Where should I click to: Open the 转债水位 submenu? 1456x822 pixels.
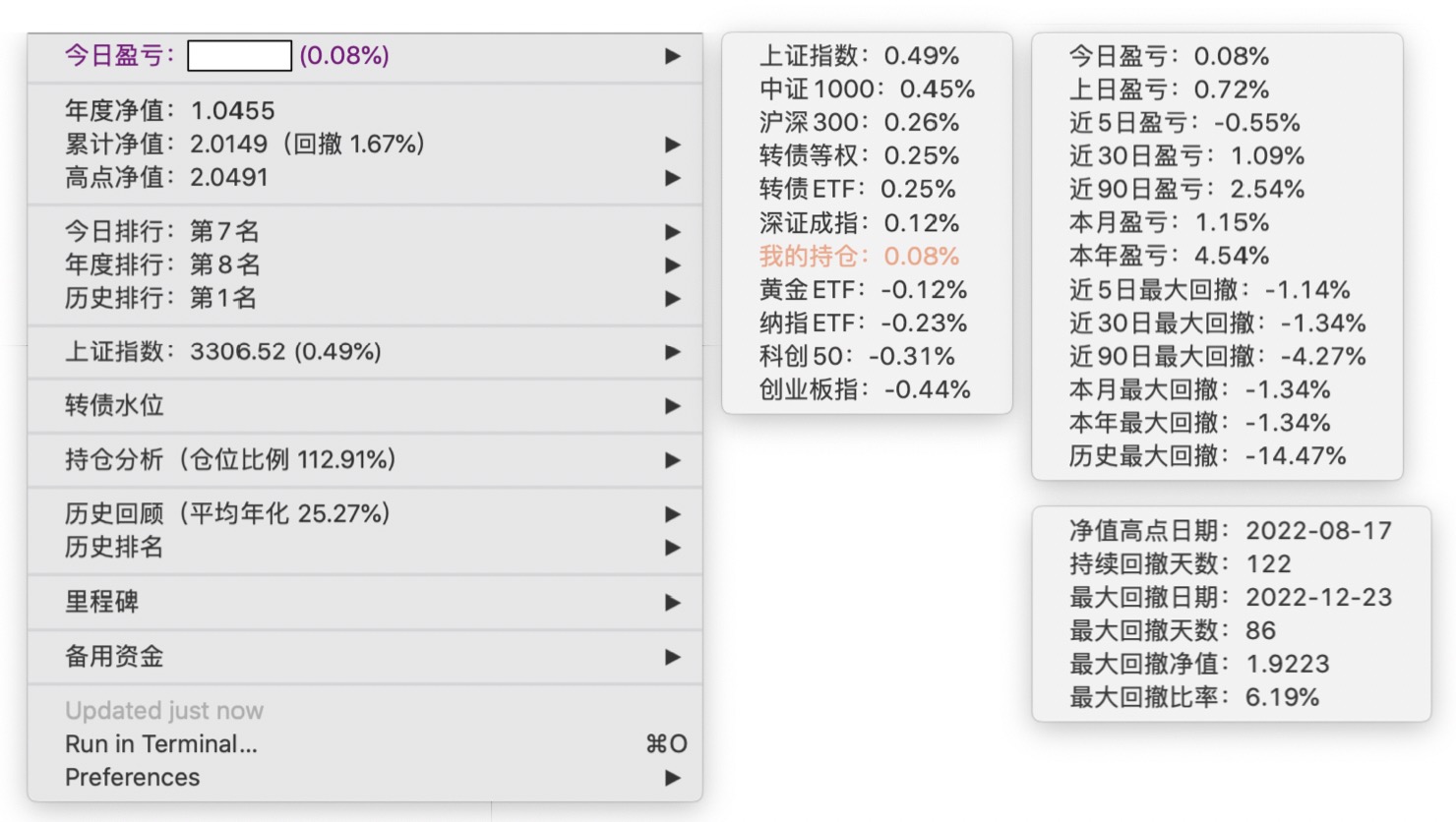point(115,406)
